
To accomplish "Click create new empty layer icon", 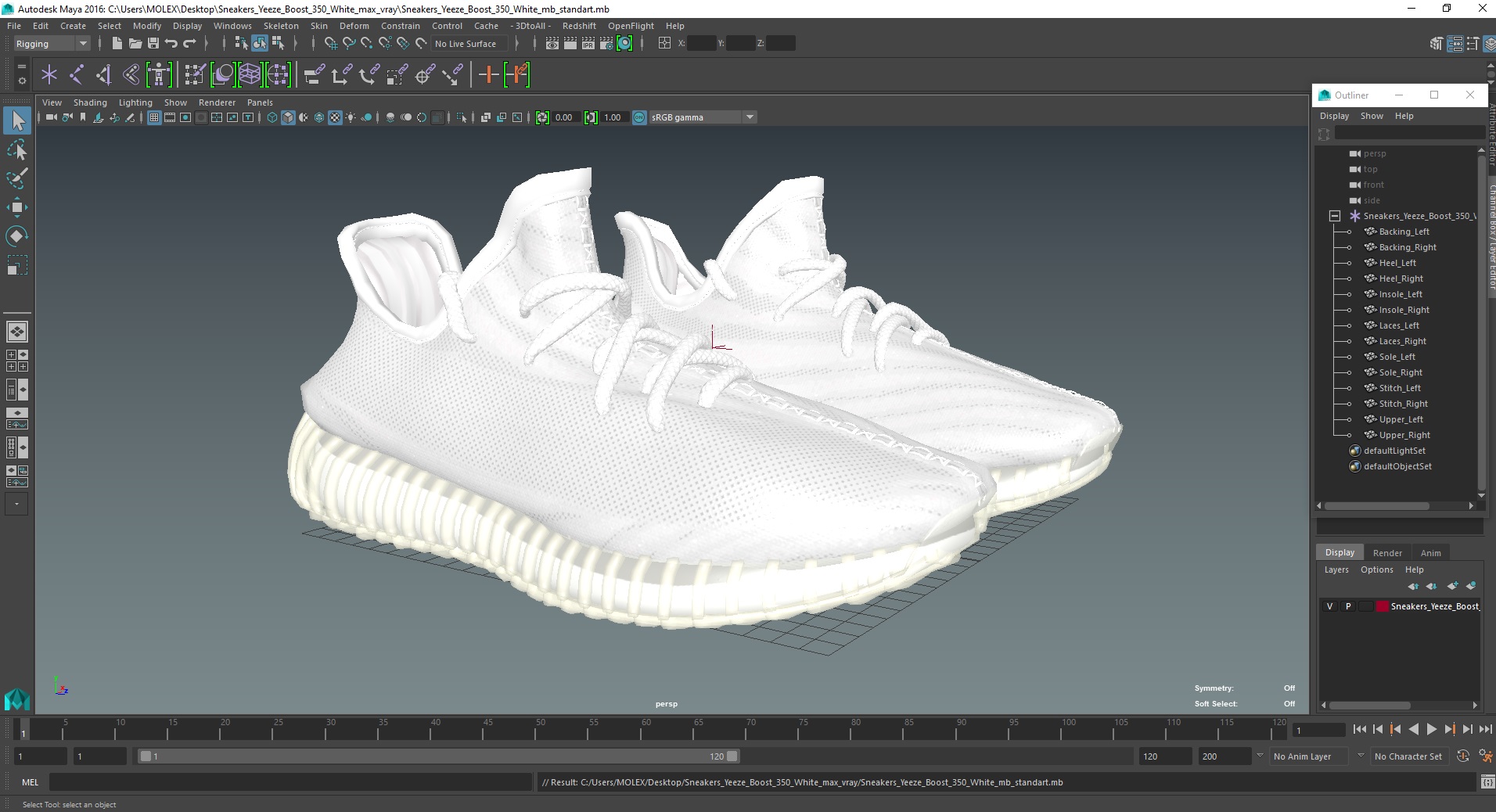I will pos(1452,586).
